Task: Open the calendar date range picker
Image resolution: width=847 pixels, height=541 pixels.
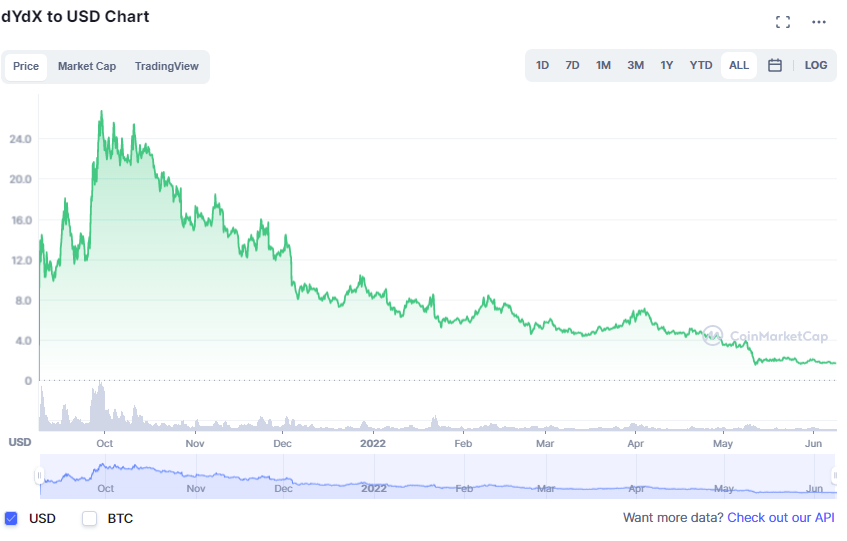Action: pos(775,65)
